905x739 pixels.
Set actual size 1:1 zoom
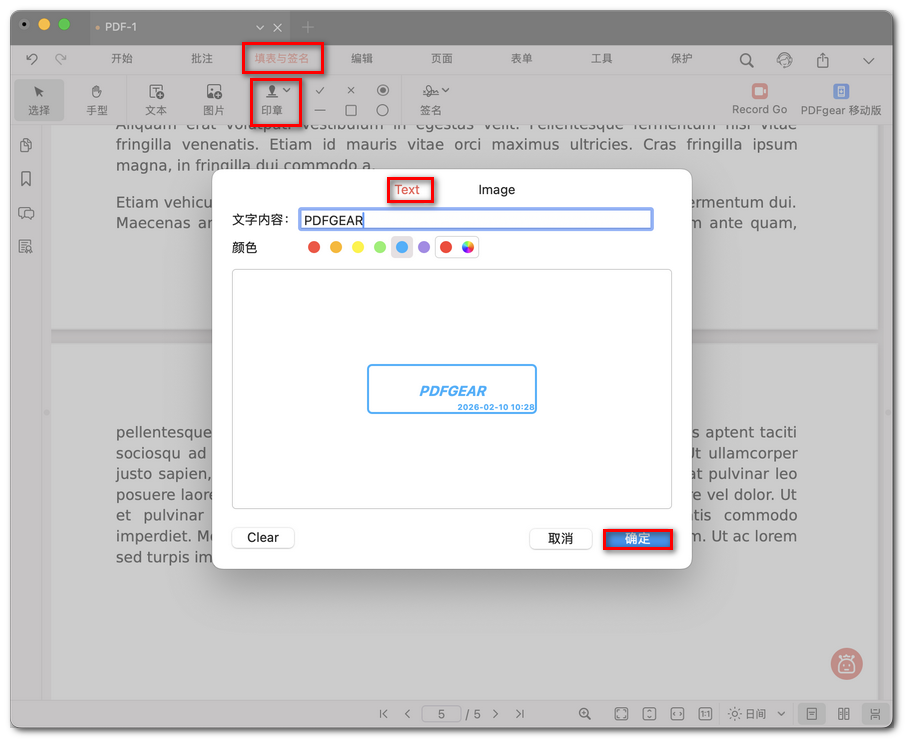click(705, 714)
